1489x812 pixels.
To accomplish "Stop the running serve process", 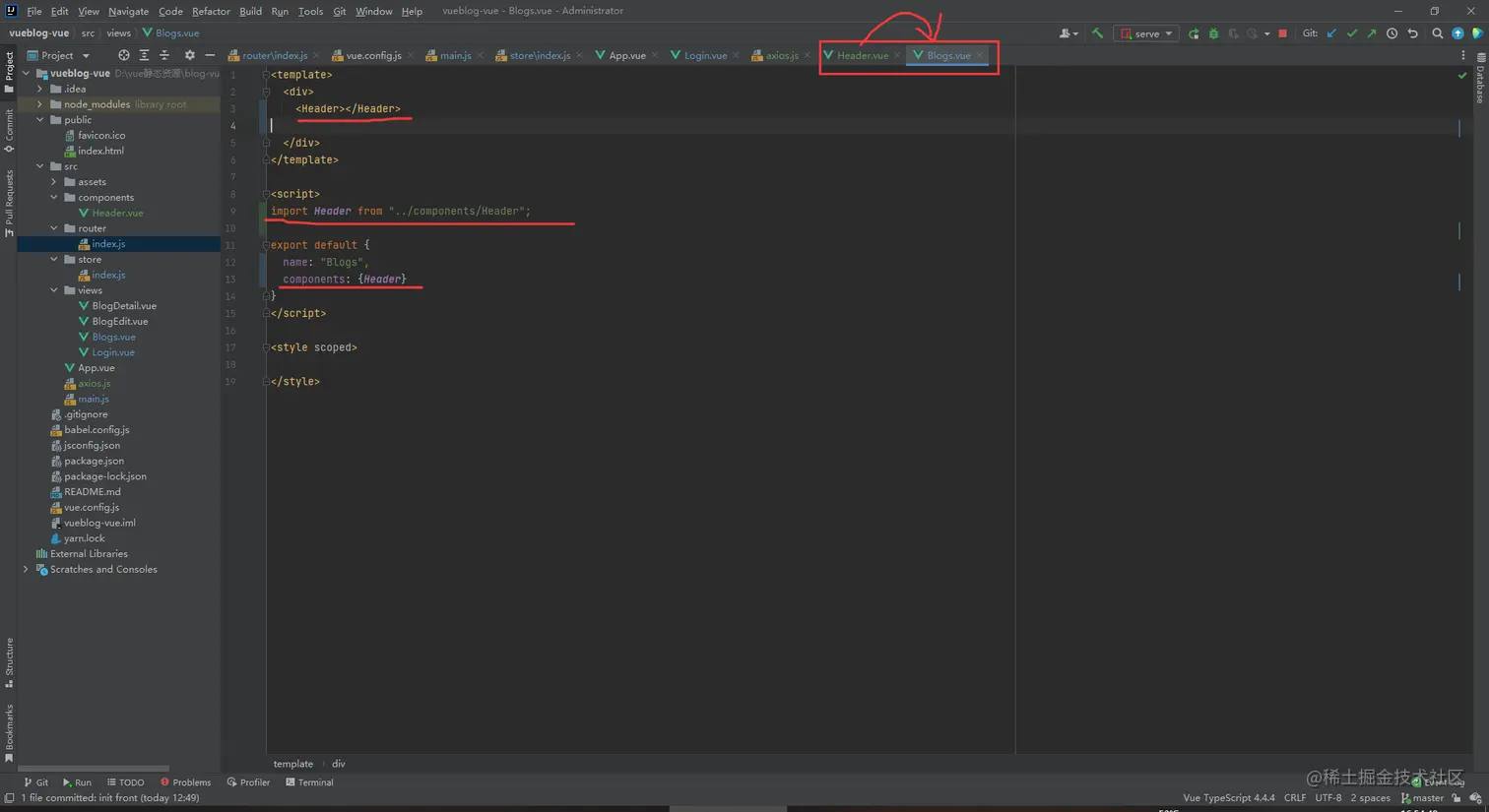I will [x=1282, y=33].
